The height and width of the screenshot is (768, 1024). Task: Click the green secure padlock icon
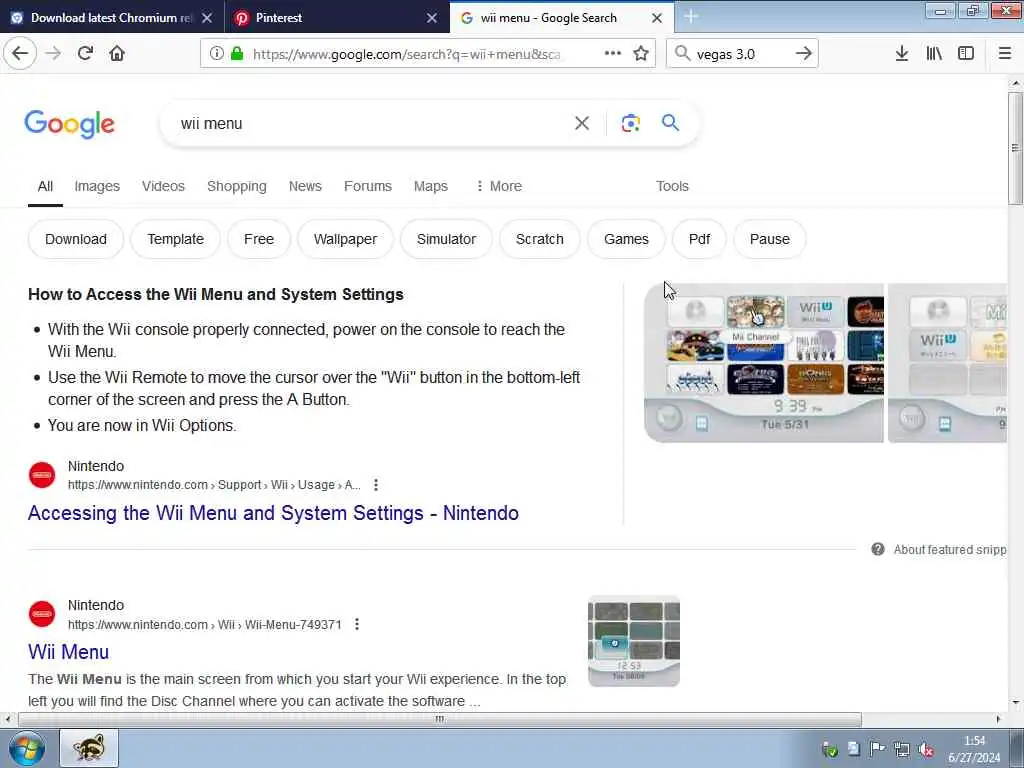coord(237,54)
